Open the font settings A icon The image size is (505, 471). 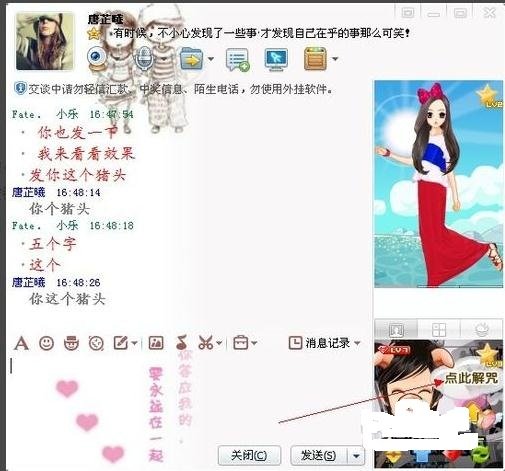21,343
